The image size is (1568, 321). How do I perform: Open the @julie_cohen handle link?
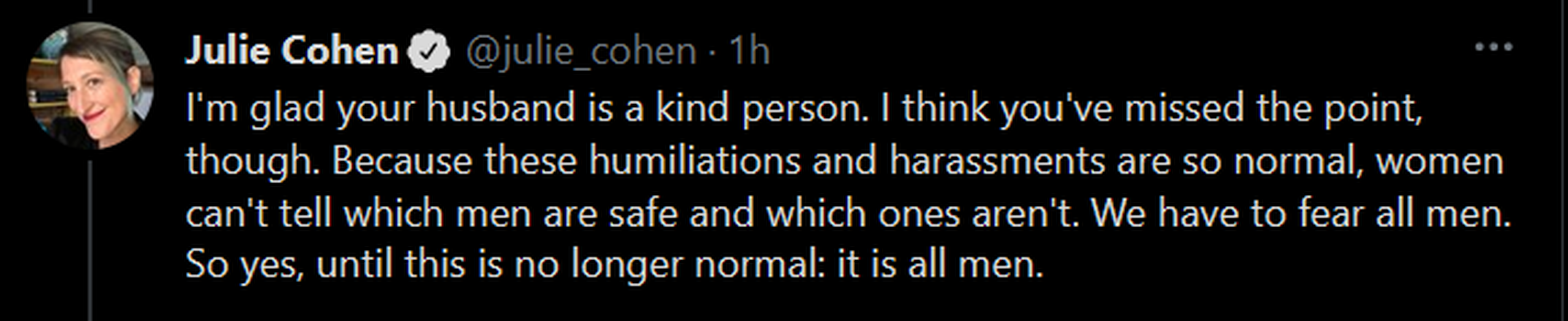581,51
